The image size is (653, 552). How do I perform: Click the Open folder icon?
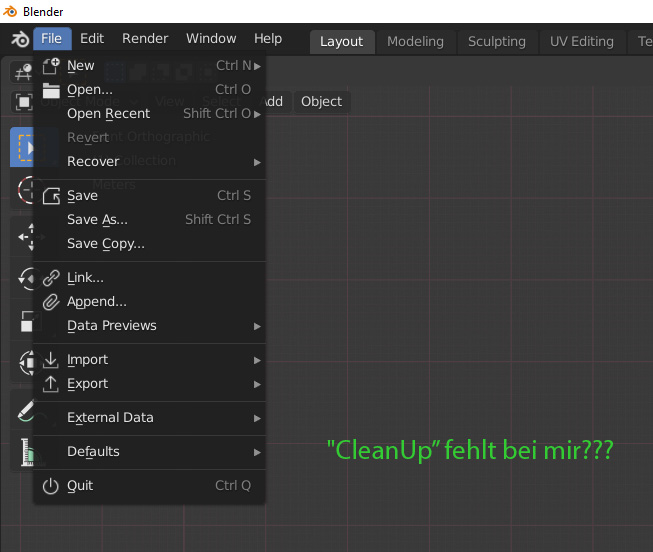pyautogui.click(x=51, y=90)
